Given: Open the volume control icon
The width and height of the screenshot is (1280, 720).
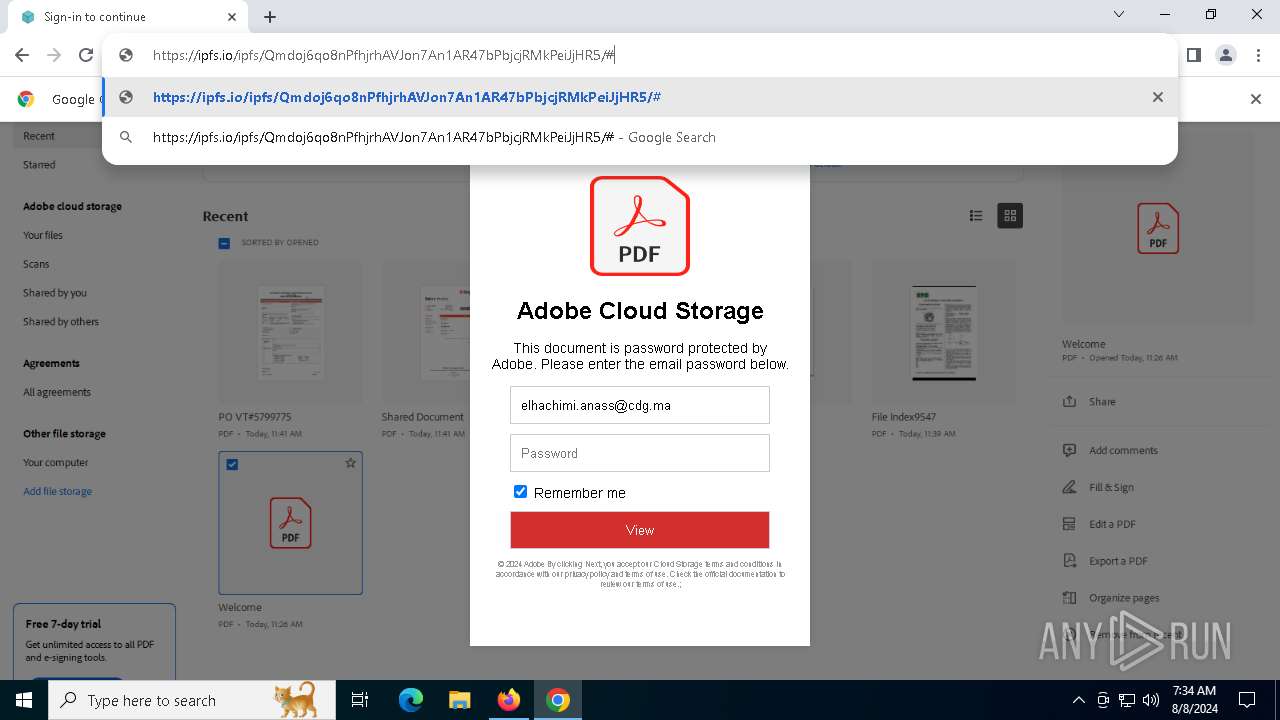Looking at the screenshot, I should pos(1150,700).
